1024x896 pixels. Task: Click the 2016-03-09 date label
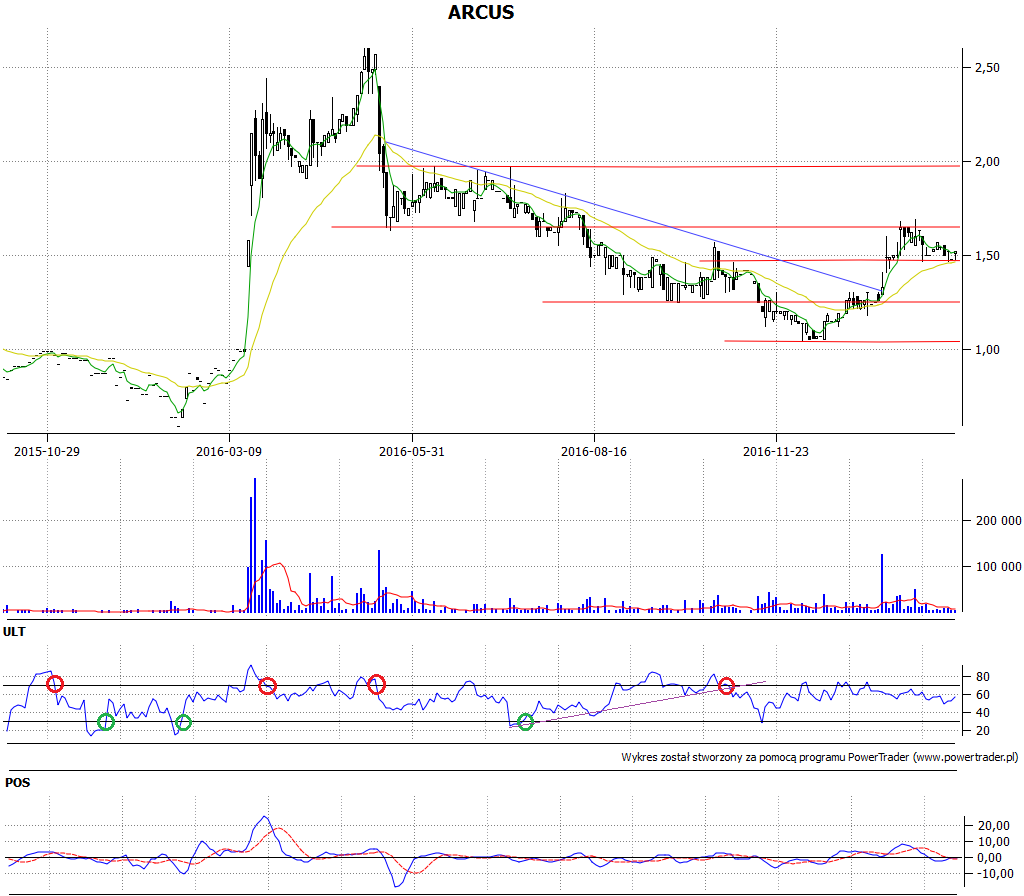click(229, 451)
